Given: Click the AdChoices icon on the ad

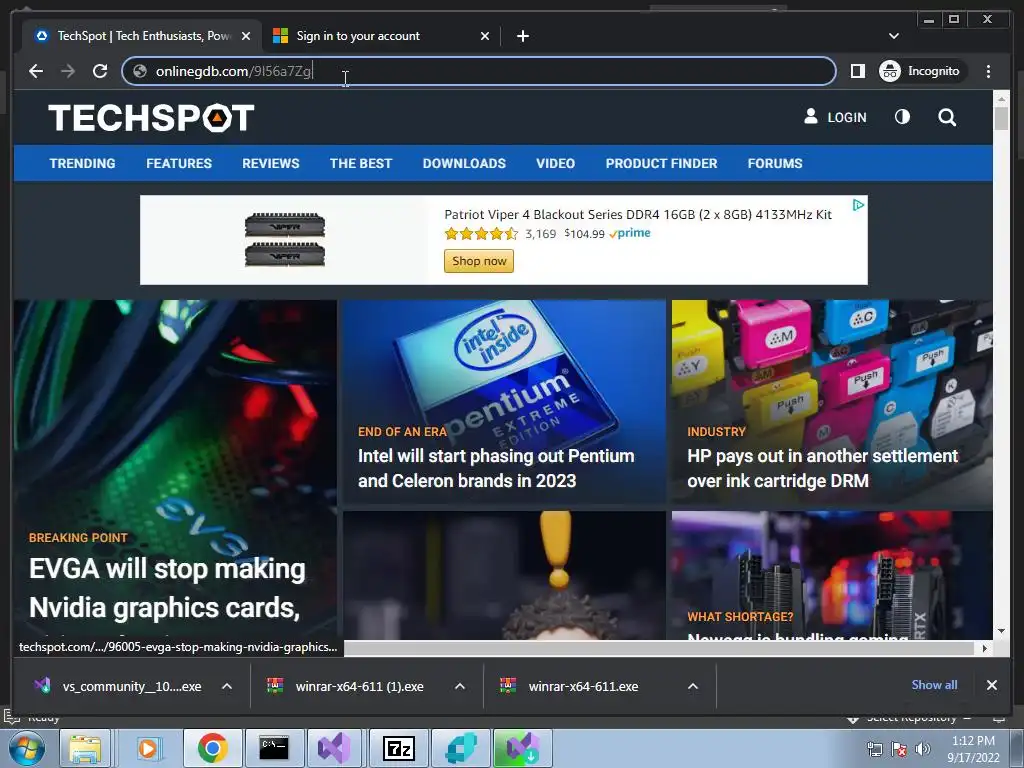Looking at the screenshot, I should pos(858,205).
